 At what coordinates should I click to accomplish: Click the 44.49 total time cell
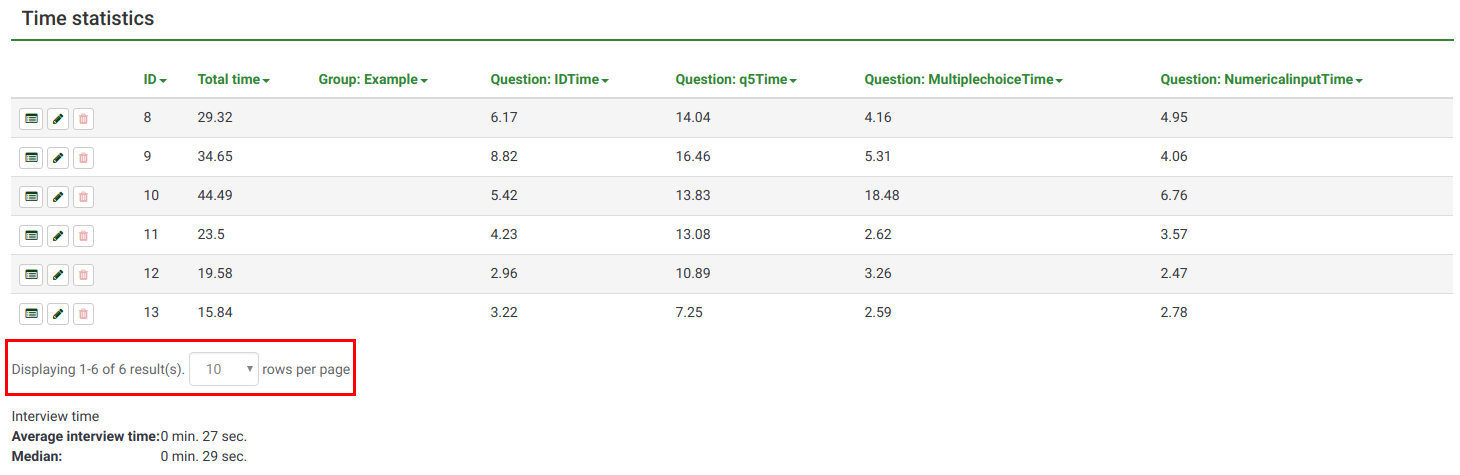tap(215, 196)
